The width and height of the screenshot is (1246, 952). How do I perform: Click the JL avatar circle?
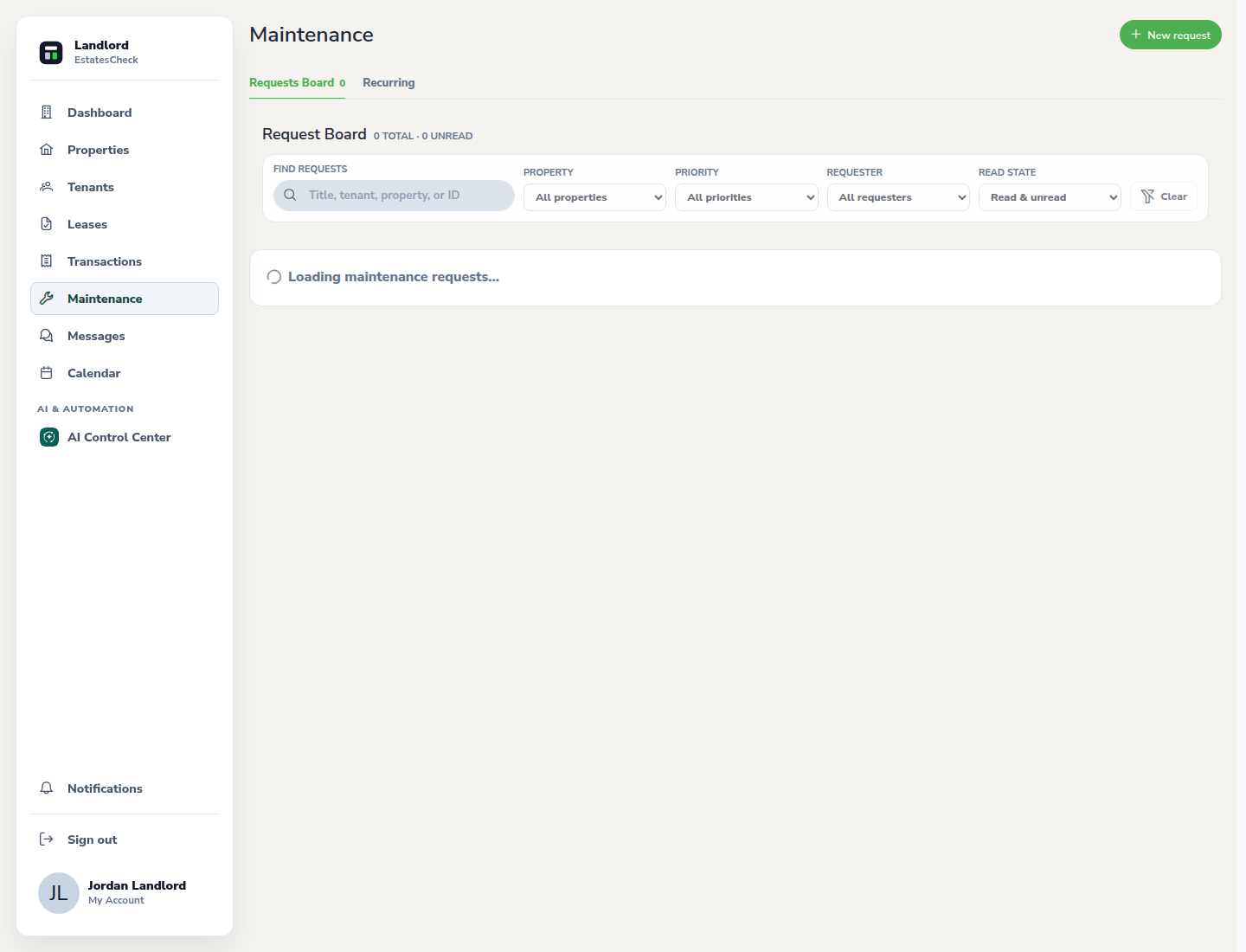pyautogui.click(x=59, y=893)
